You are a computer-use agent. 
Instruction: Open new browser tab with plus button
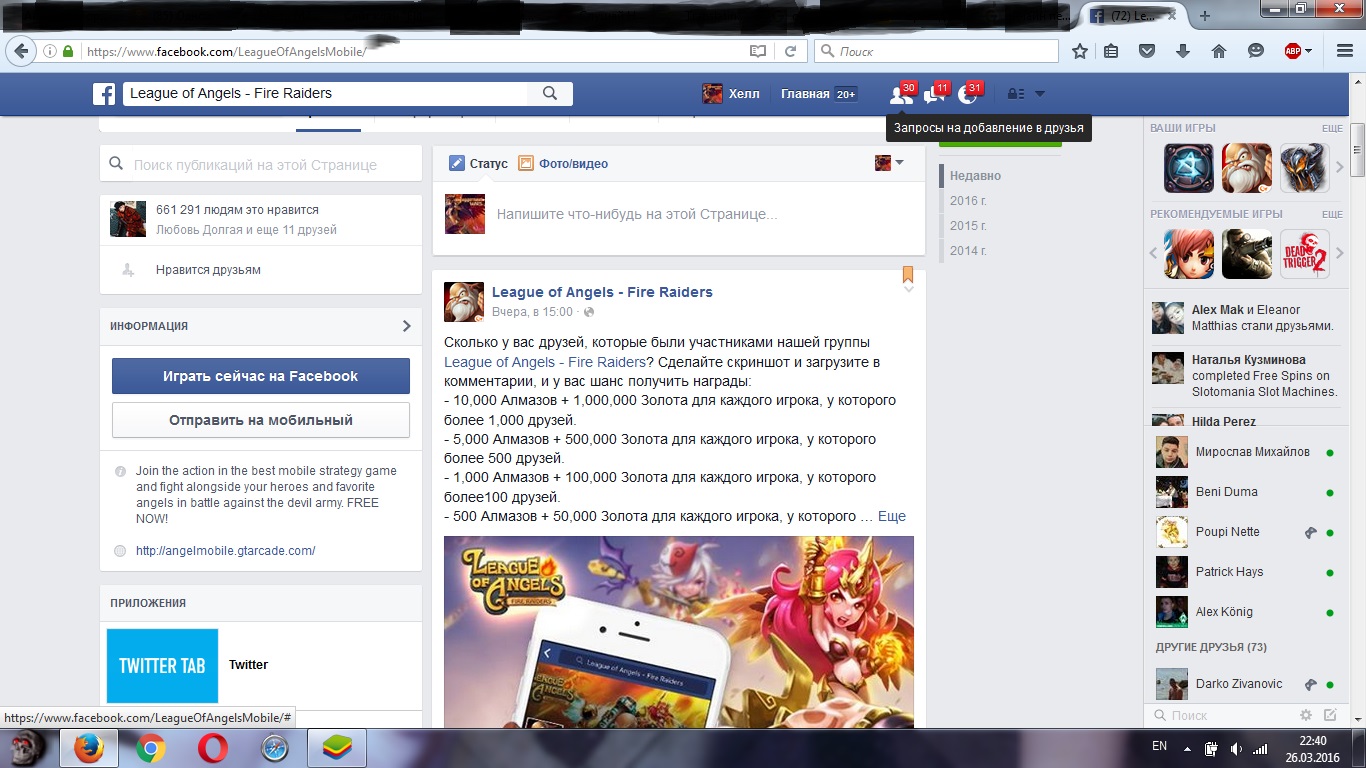tap(1204, 16)
